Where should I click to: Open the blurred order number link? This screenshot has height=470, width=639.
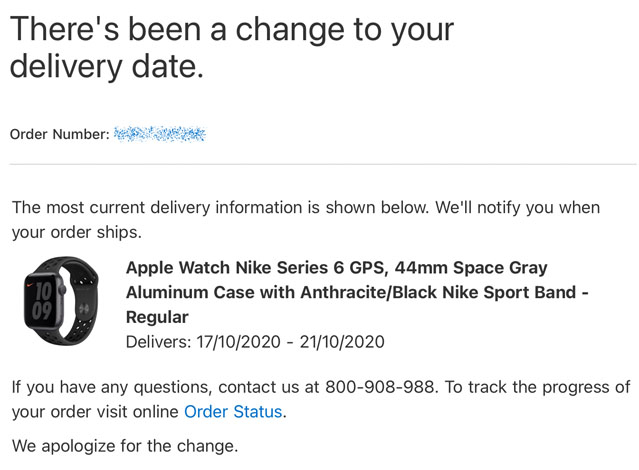pyautogui.click(x=160, y=134)
